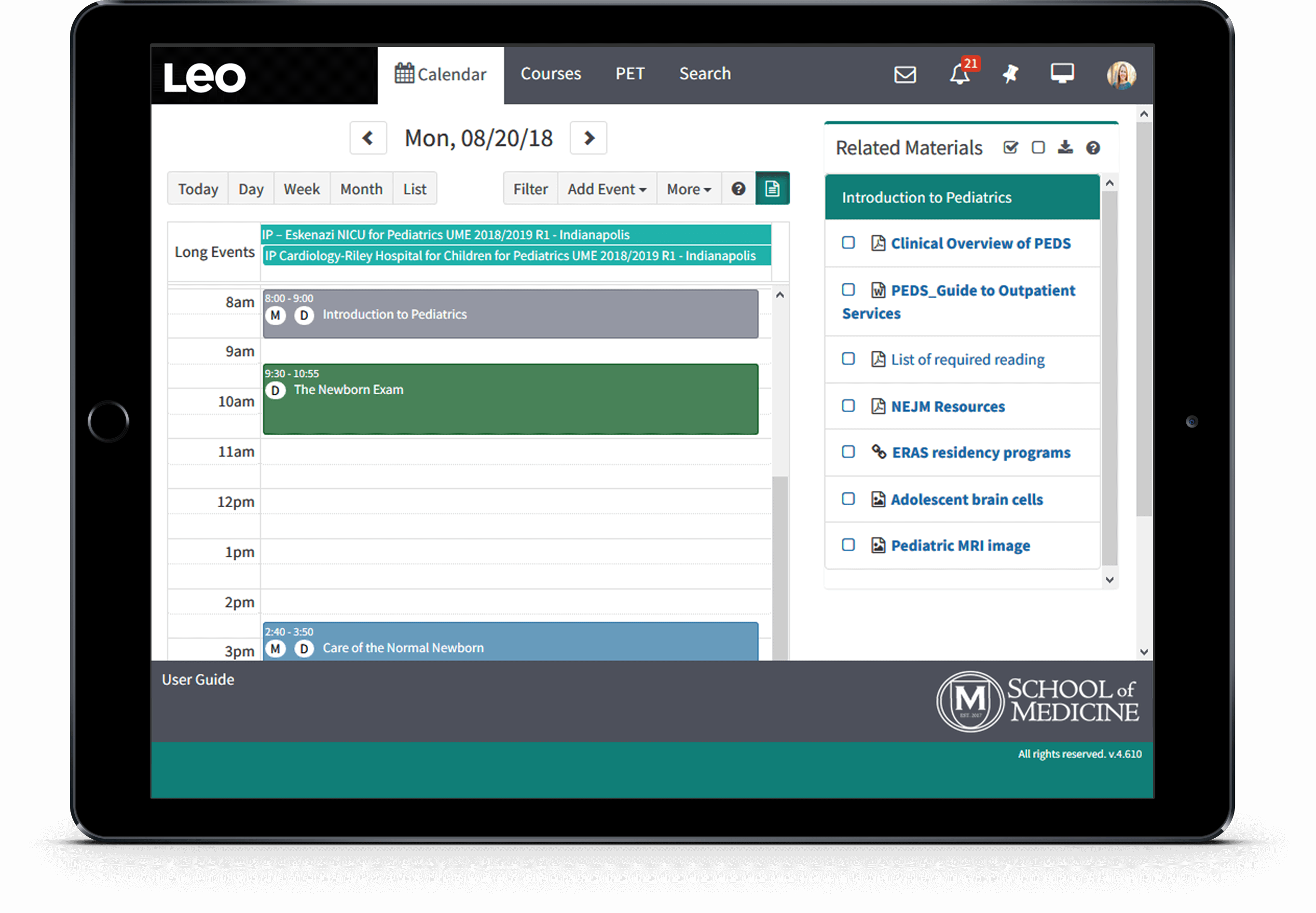1316x913 pixels.
Task: Open ERAS residency programs link
Action: (x=981, y=453)
